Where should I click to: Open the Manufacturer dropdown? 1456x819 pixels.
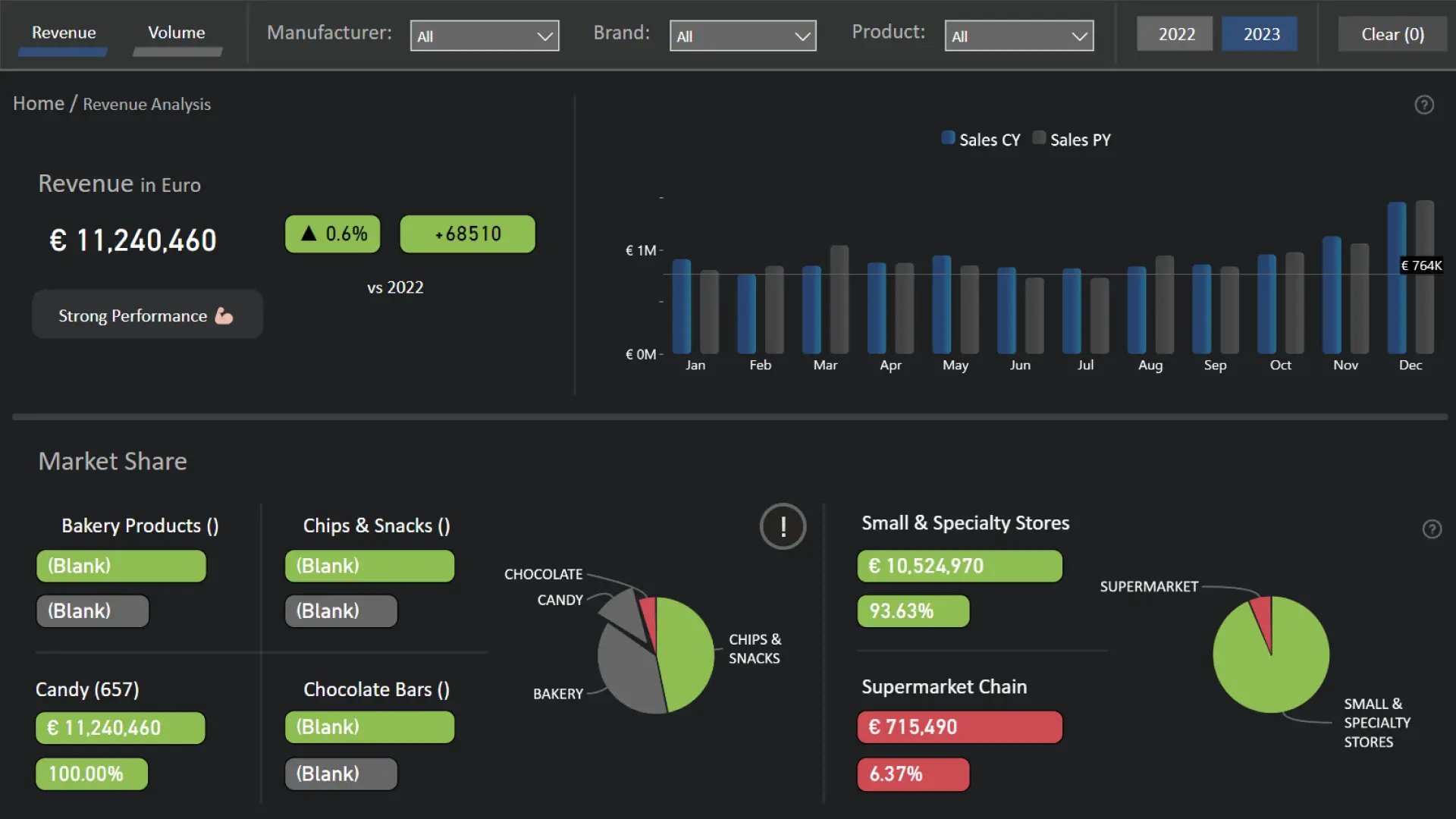485,36
